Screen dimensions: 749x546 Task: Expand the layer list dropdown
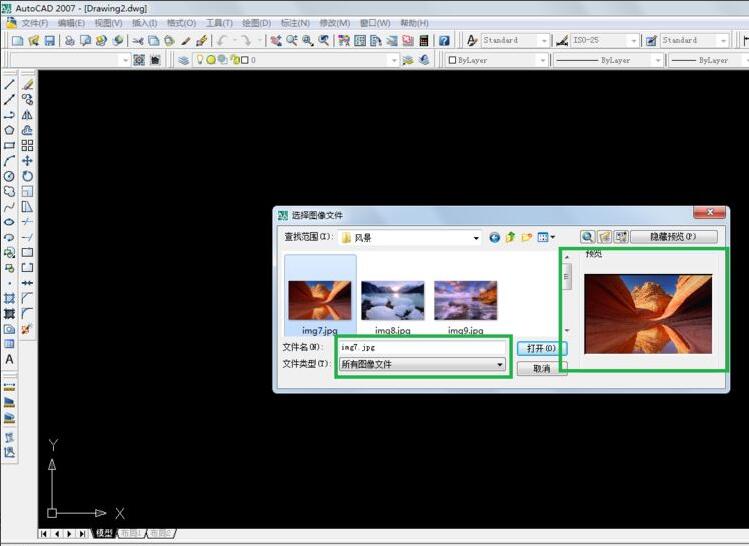(x=394, y=60)
